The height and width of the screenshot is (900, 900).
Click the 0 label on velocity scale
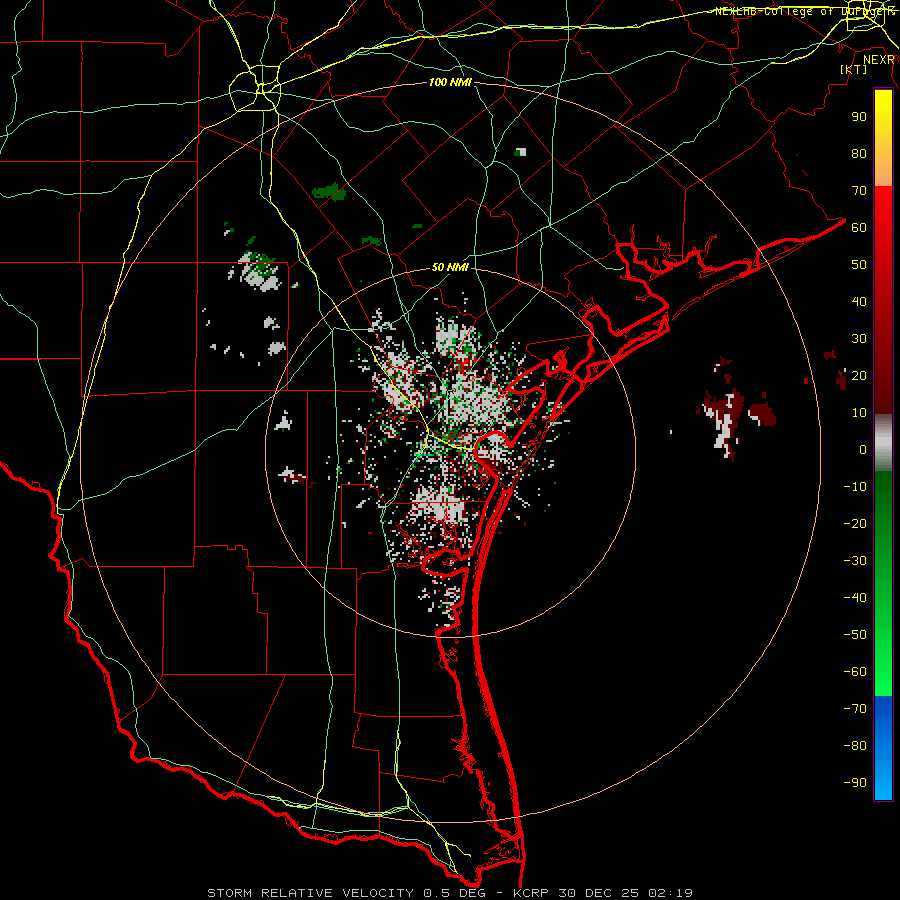[863, 450]
